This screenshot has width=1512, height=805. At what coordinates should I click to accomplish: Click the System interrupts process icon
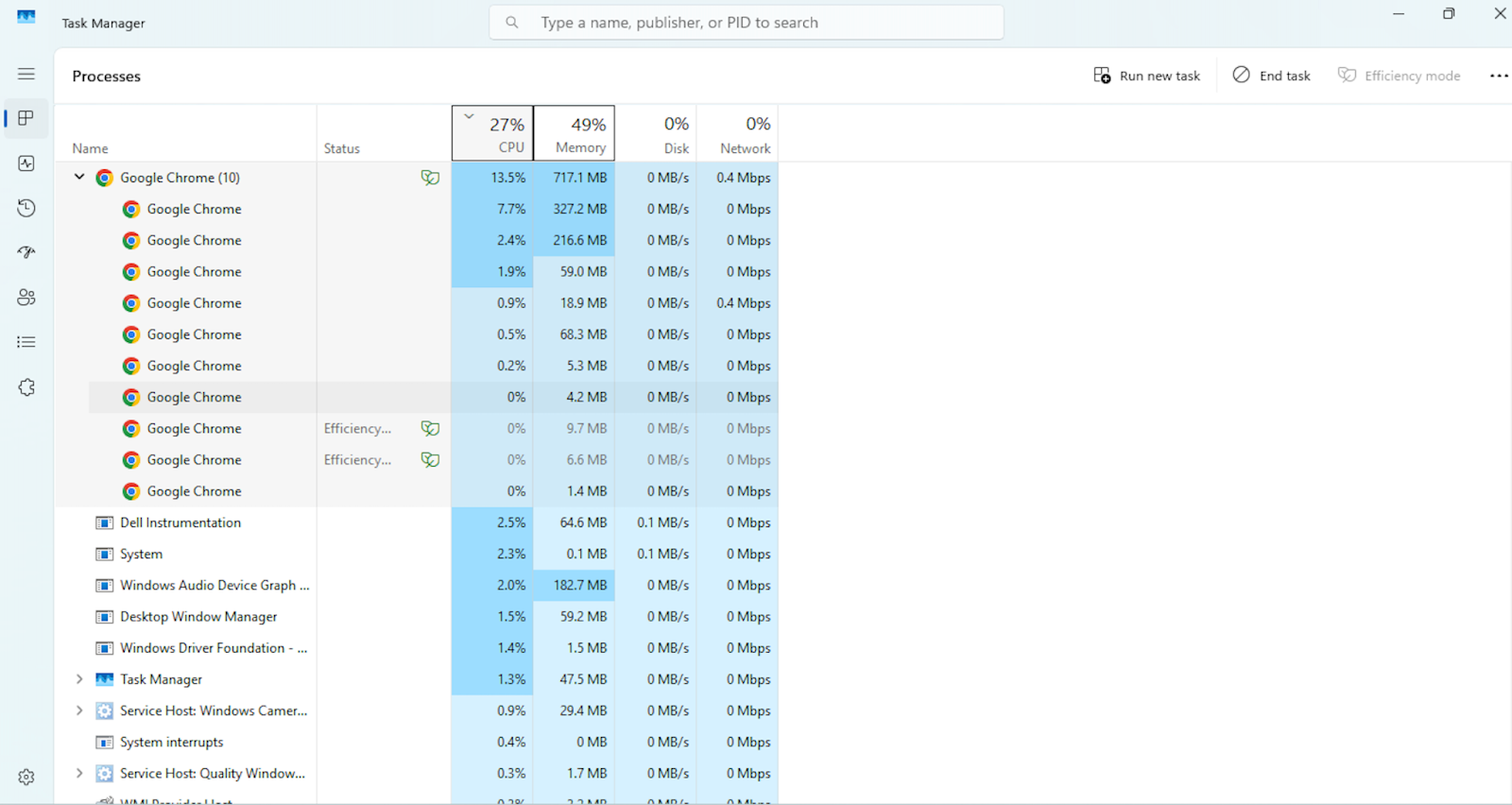point(105,742)
